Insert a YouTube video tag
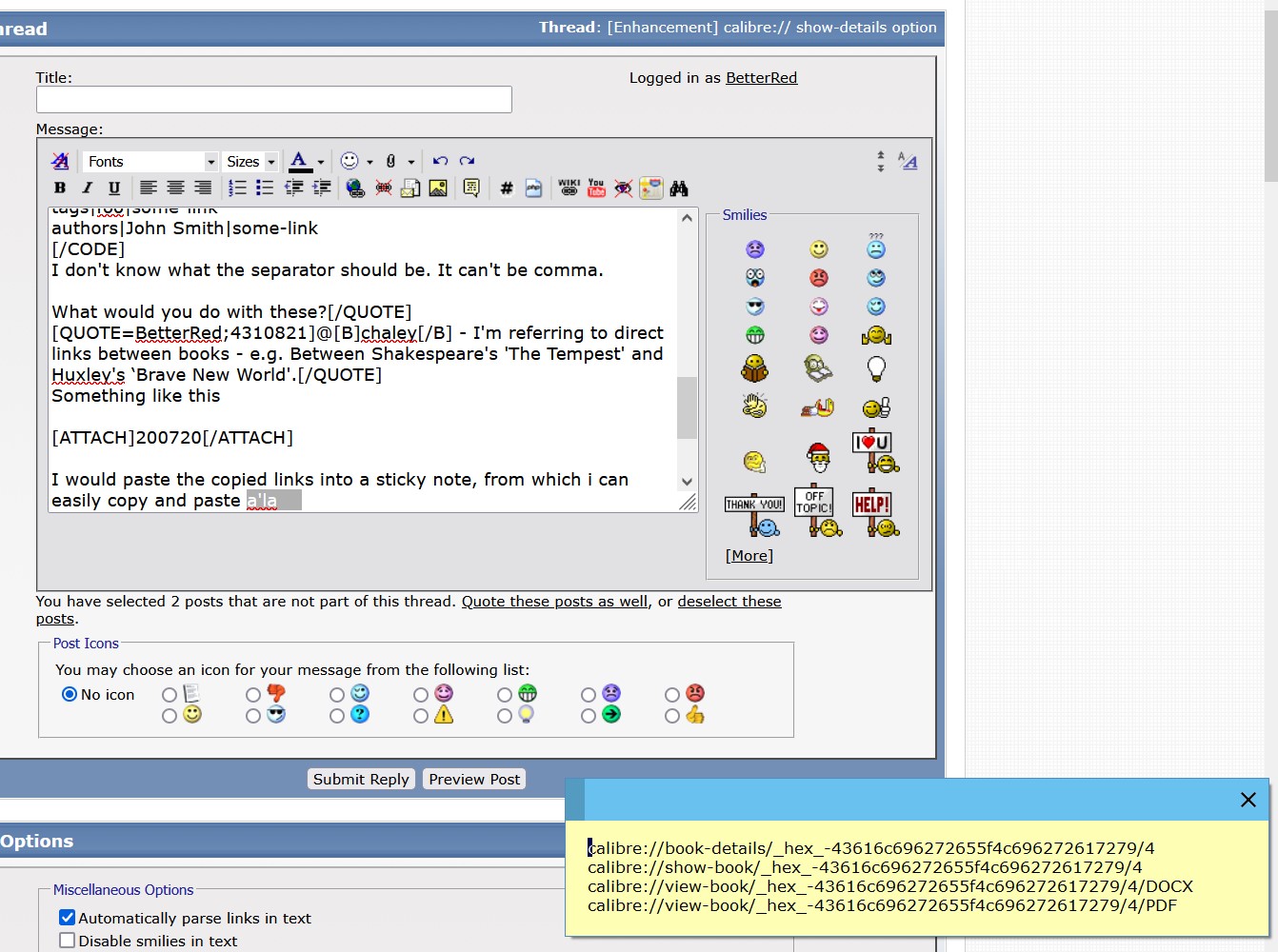Image resolution: width=1278 pixels, height=952 pixels. pyautogui.click(x=596, y=188)
